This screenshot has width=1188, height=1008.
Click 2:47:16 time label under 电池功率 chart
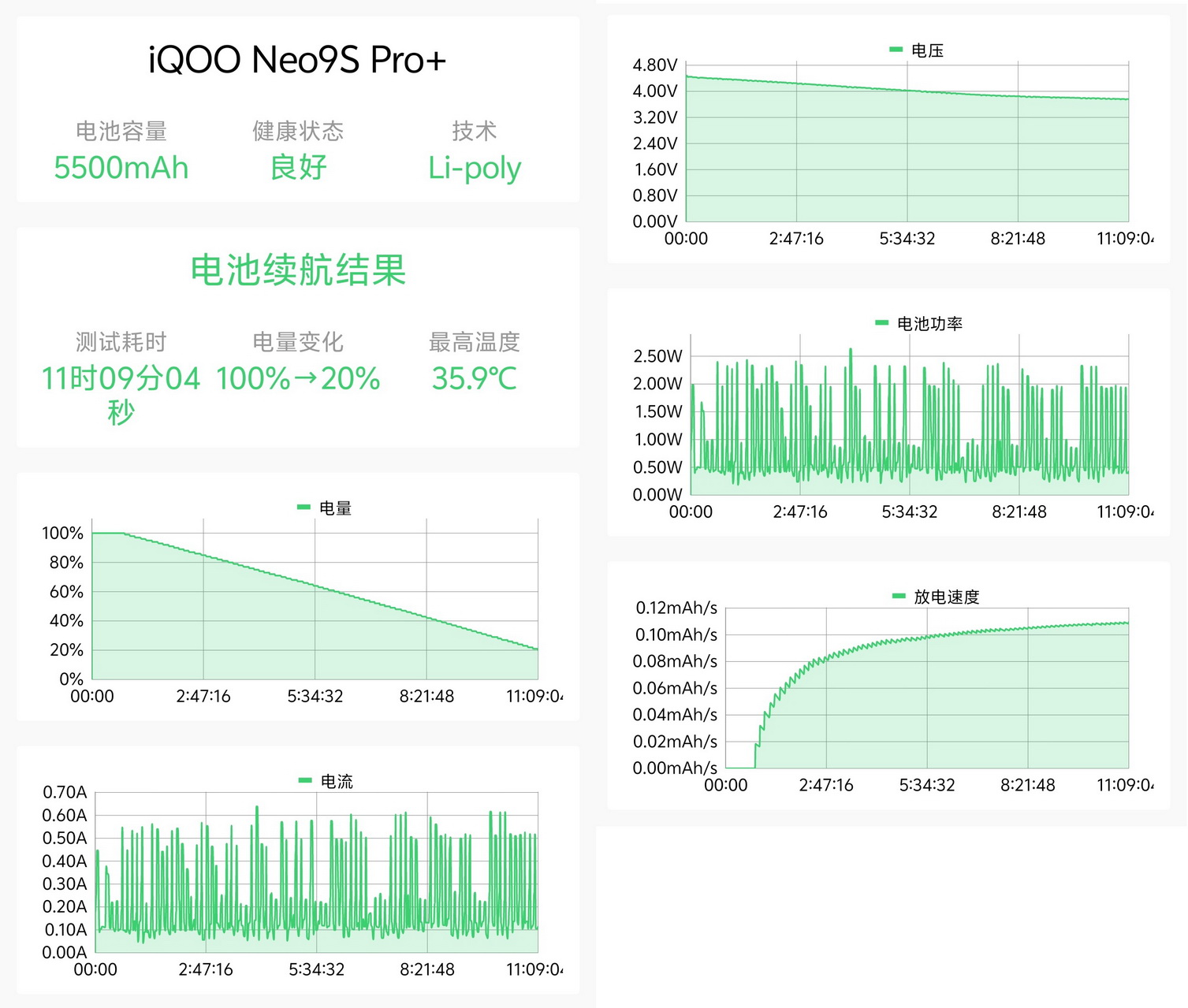[x=800, y=512]
